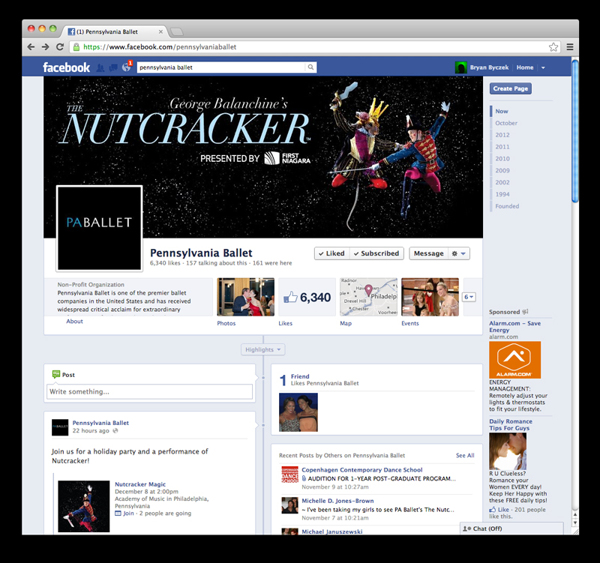Click the search magnifier icon

click(x=311, y=67)
